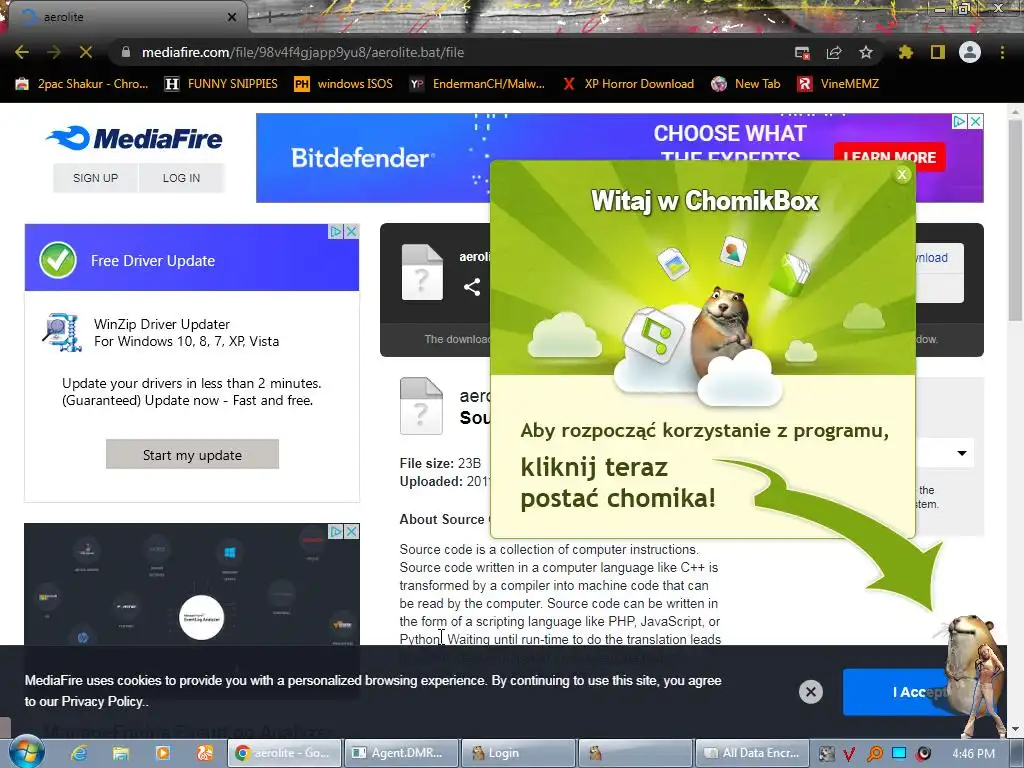This screenshot has width=1024, height=768.
Task: Click the mediafire.com address bar URL
Action: click(x=302, y=52)
